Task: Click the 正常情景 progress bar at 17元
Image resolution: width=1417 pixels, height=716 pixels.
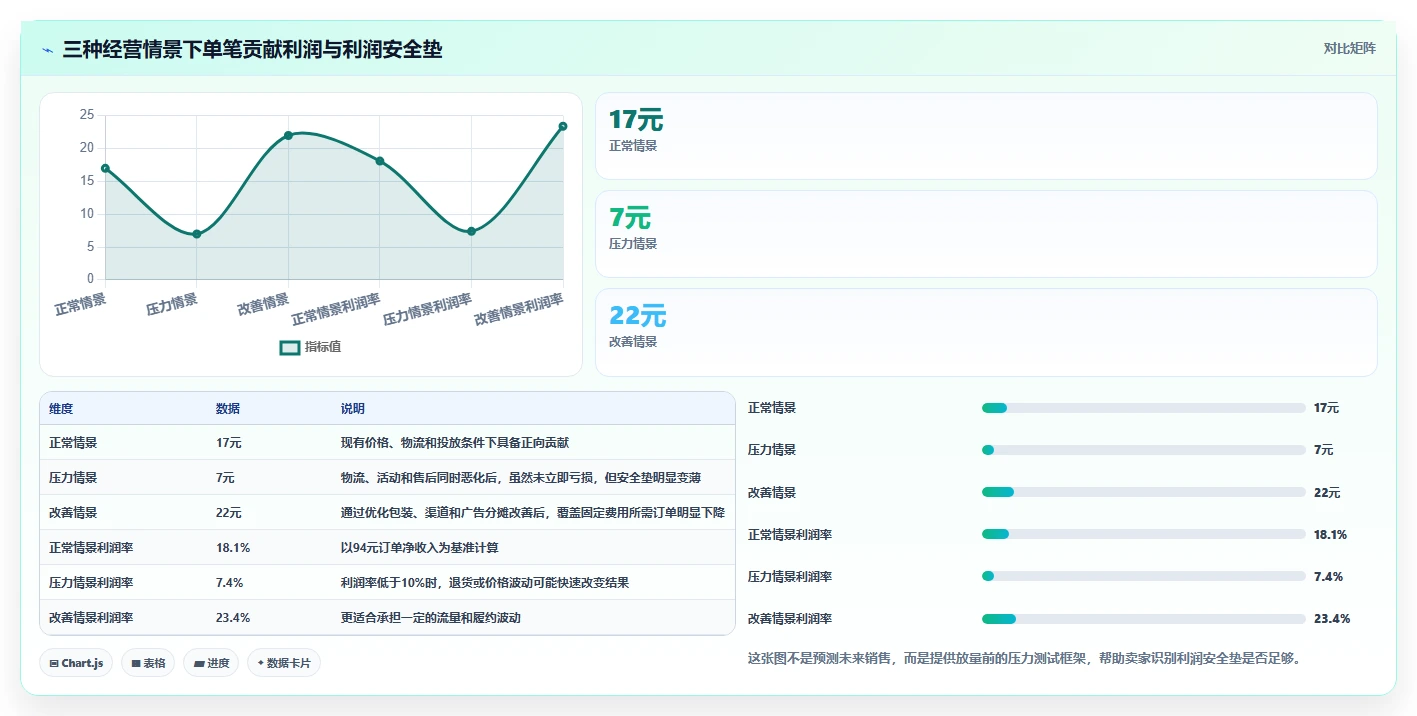Action: pyautogui.click(x=1144, y=408)
